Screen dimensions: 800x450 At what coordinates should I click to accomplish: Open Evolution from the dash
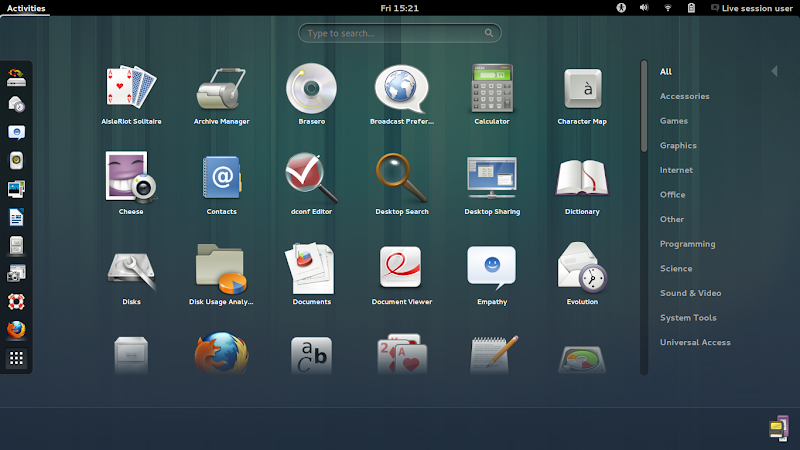(16, 105)
